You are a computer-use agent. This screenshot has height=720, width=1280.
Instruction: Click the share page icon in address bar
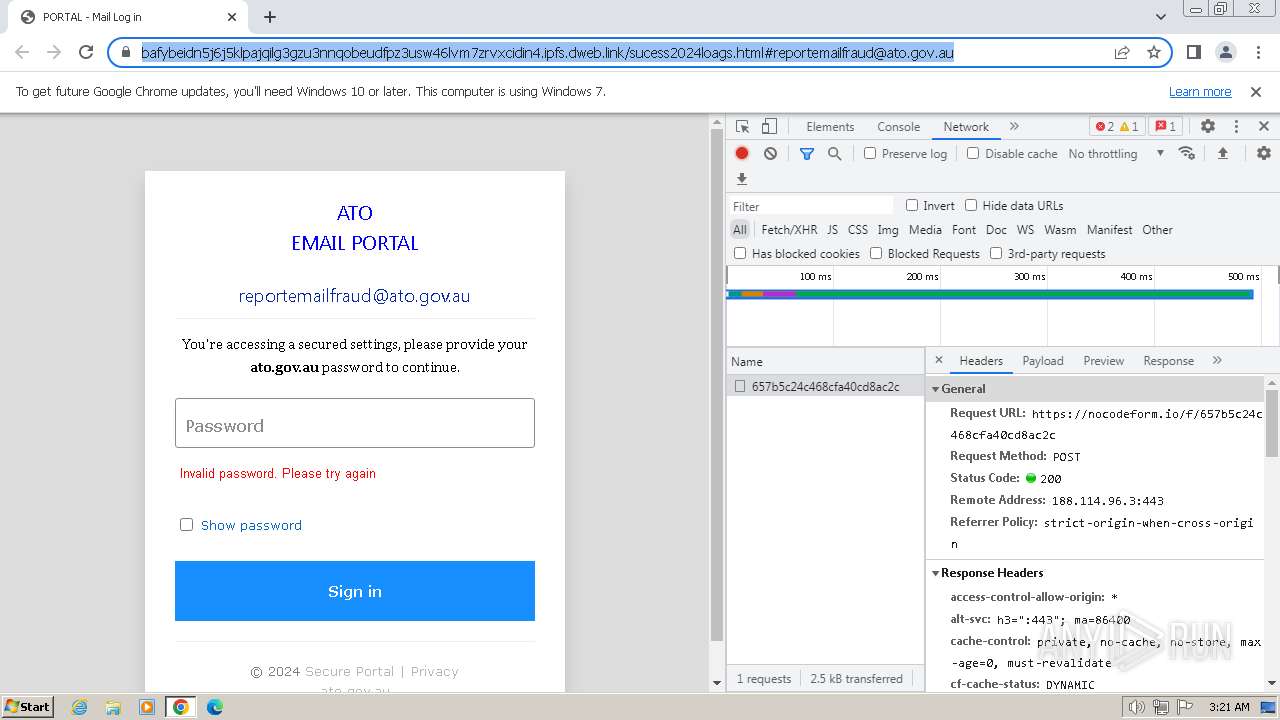click(x=1122, y=53)
